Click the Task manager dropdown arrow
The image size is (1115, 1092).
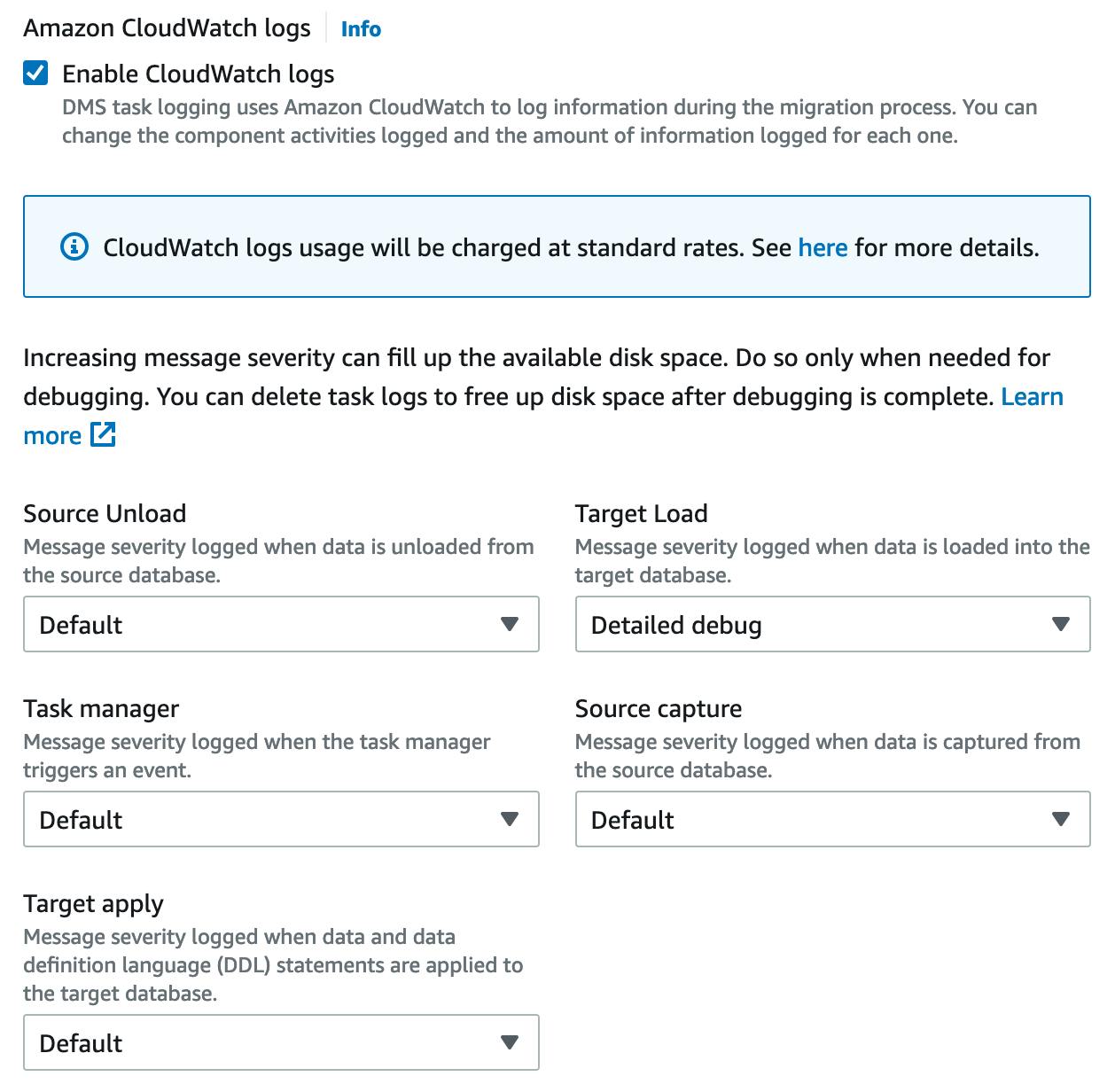click(x=510, y=820)
